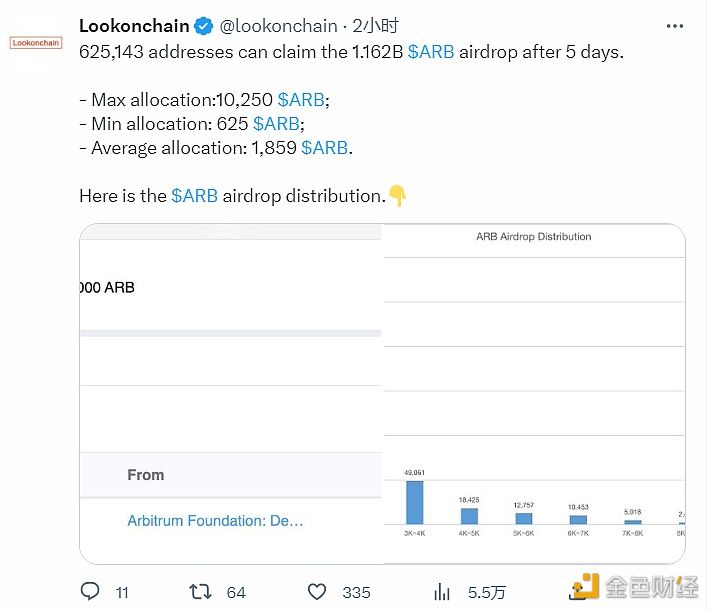Open the Lookonchain profile avatar
The height and width of the screenshot is (610, 710).
[x=36, y=43]
